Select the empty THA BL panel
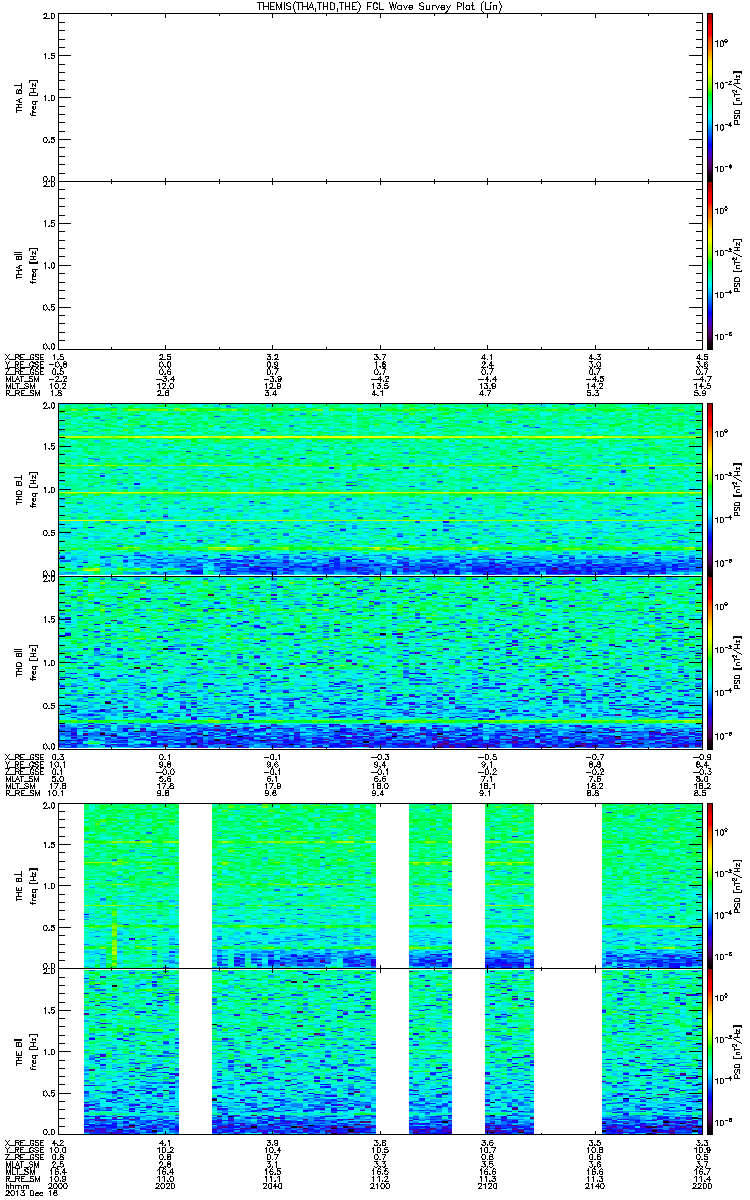The width and height of the screenshot is (750, 1200). [379, 97]
